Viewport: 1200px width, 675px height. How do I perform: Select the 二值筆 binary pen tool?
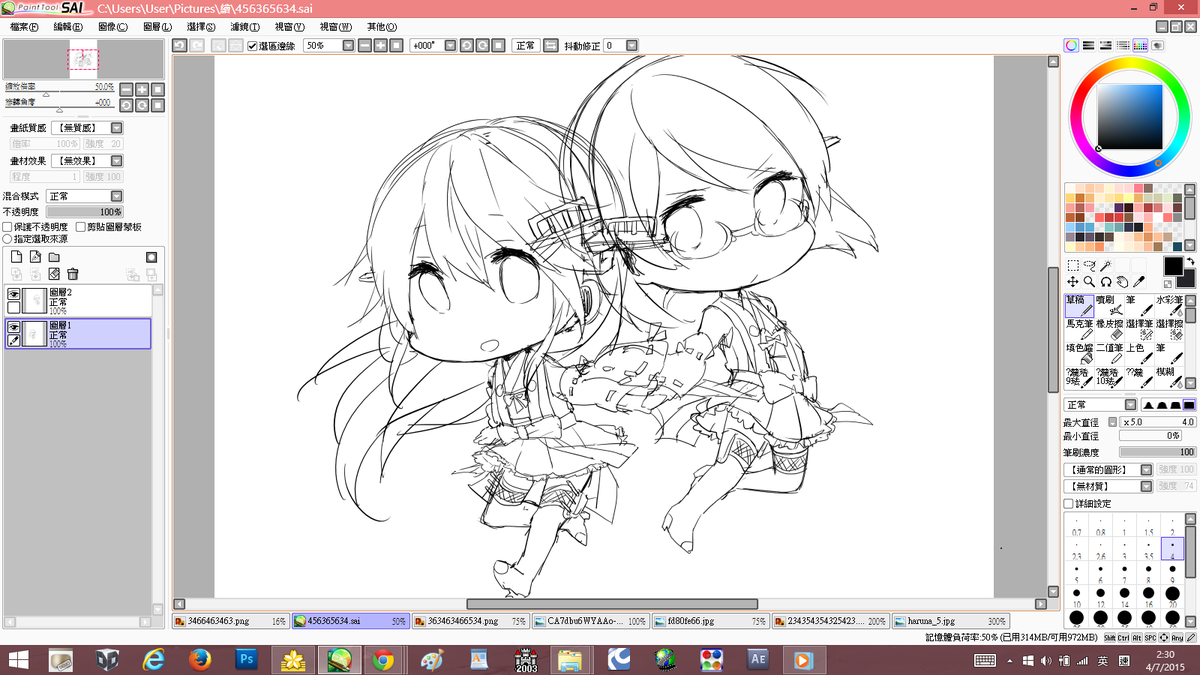point(1109,354)
